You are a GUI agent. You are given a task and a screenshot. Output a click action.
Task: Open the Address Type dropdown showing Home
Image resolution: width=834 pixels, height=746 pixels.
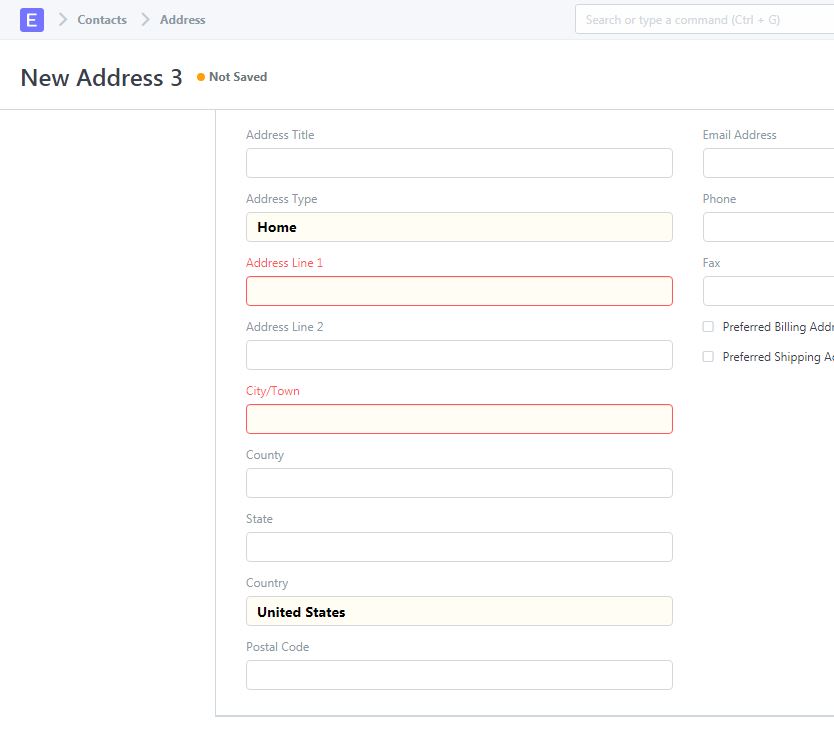pos(459,227)
